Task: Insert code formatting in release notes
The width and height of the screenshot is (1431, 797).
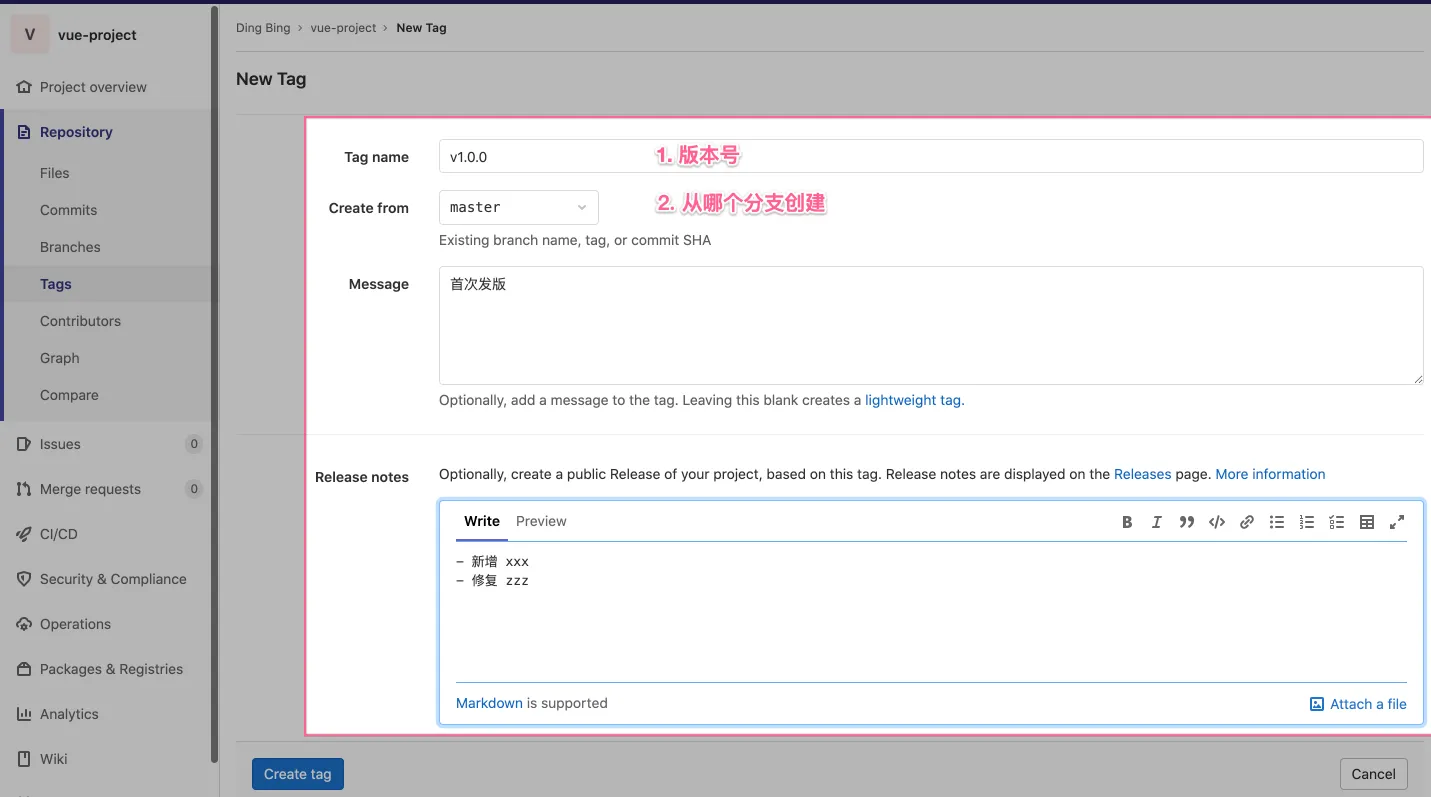Action: click(1217, 522)
